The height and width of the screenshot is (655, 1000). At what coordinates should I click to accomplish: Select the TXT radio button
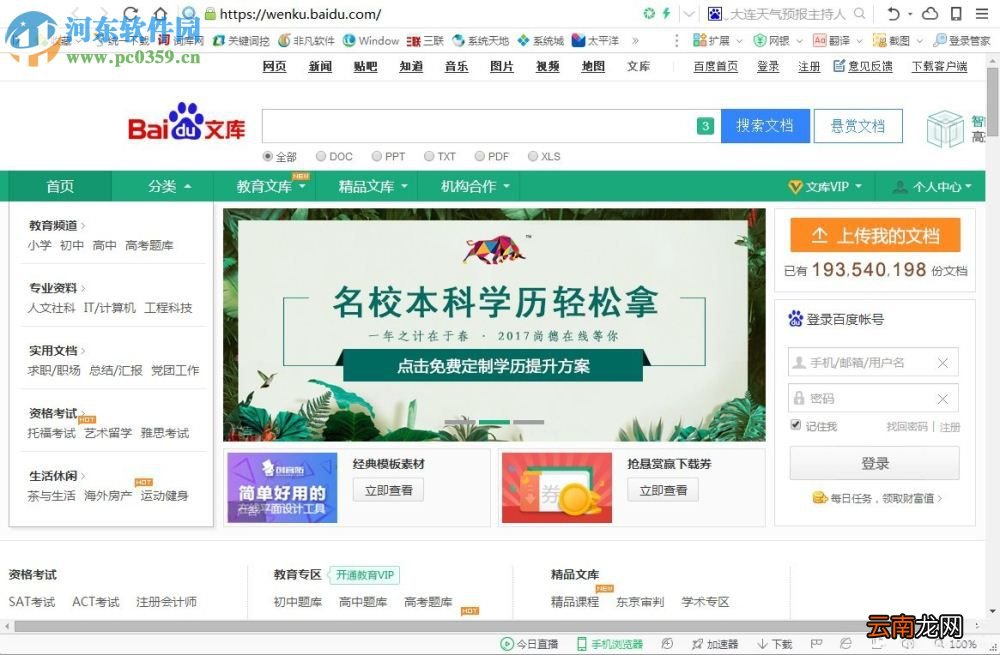pyautogui.click(x=429, y=156)
